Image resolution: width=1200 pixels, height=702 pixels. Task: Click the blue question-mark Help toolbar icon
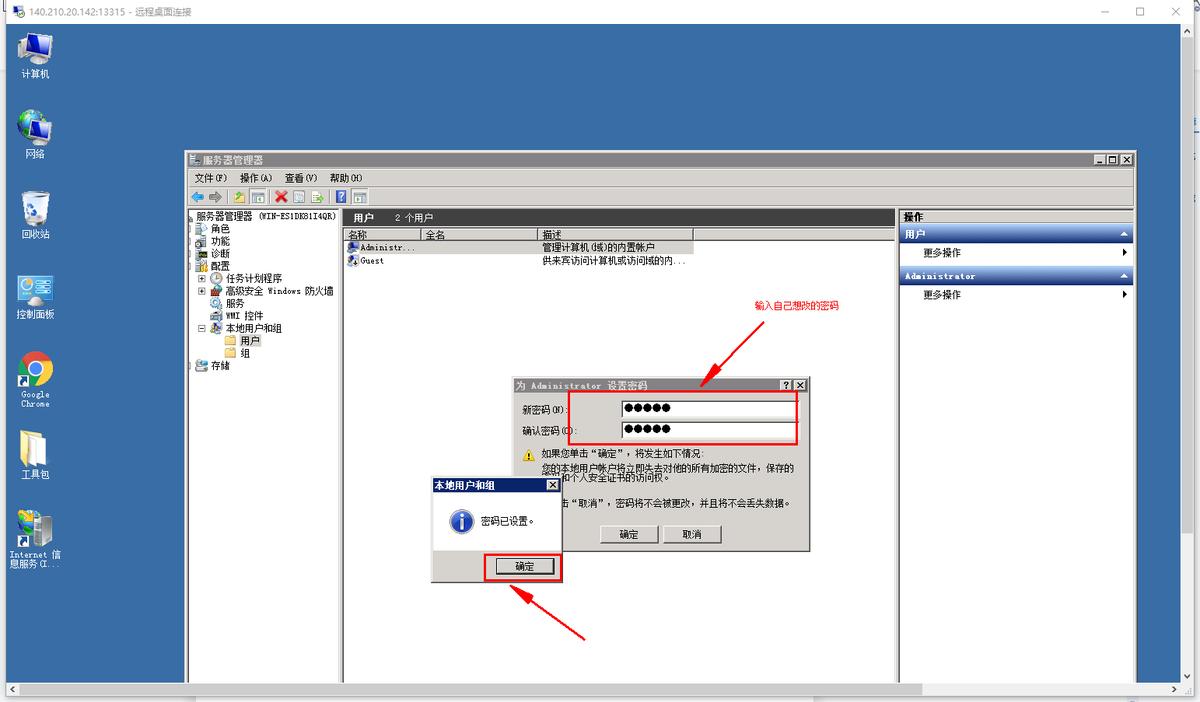coord(341,197)
